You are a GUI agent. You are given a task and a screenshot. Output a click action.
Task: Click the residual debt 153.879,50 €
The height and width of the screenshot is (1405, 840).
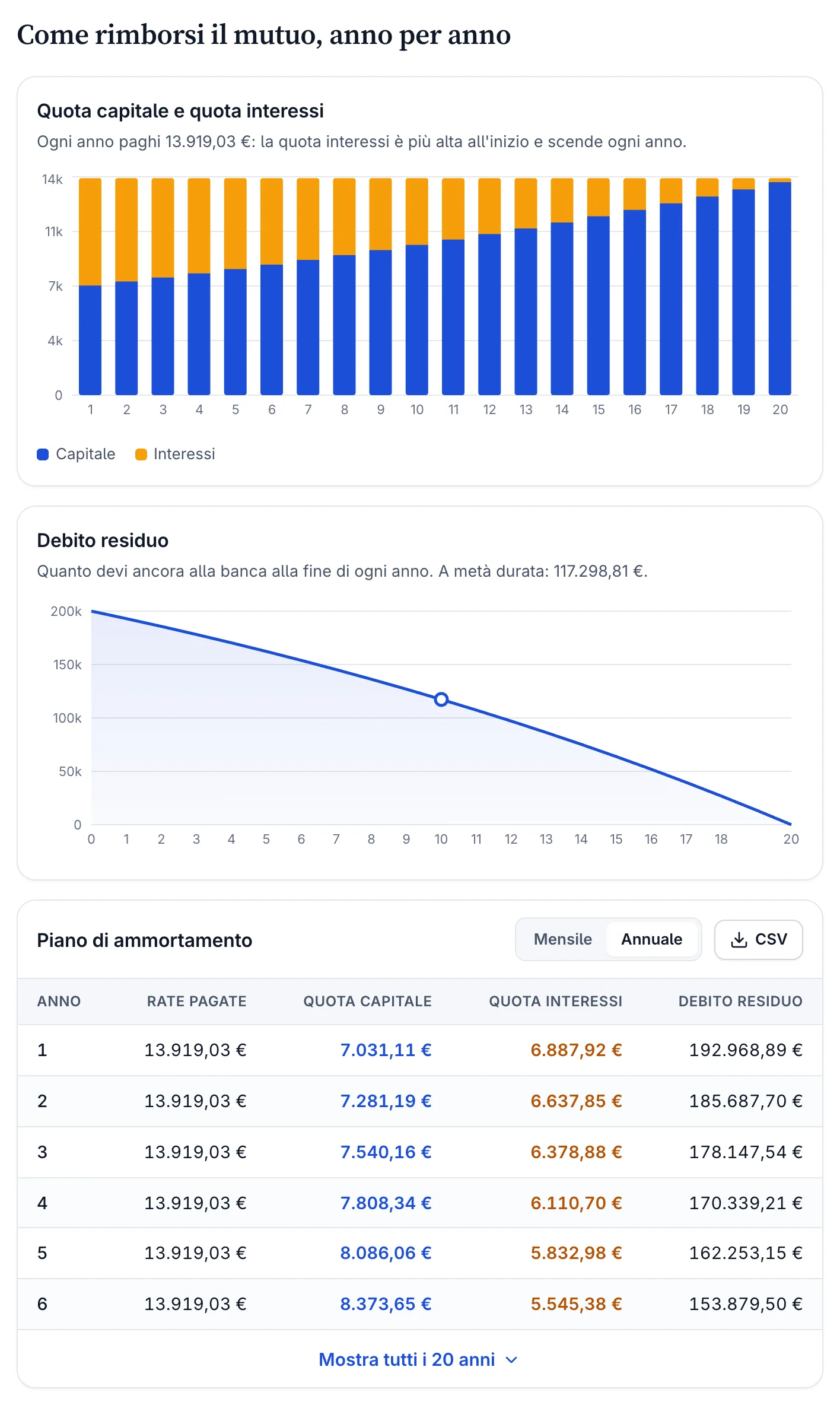pos(746,1304)
